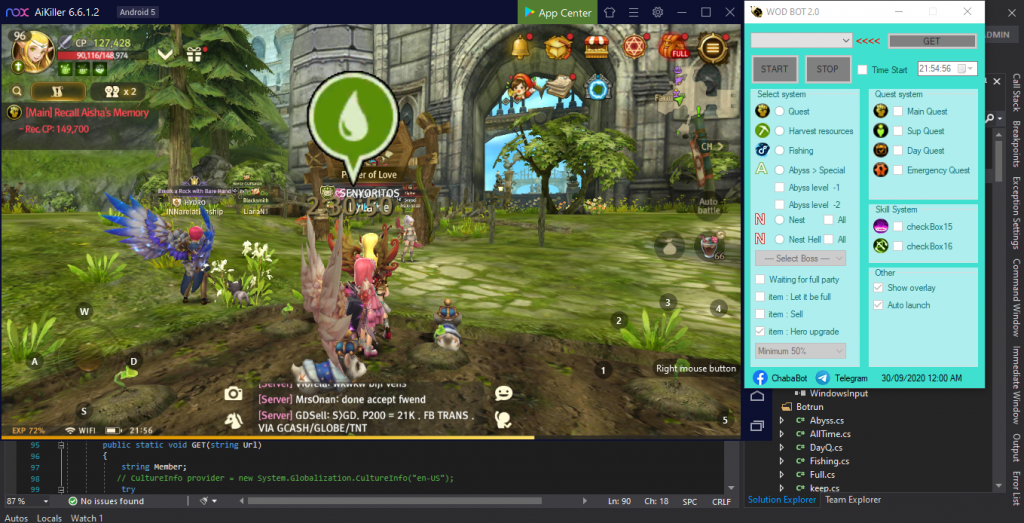1024x523 pixels.
Task: Select the Fishing radio button
Action: [x=780, y=150]
